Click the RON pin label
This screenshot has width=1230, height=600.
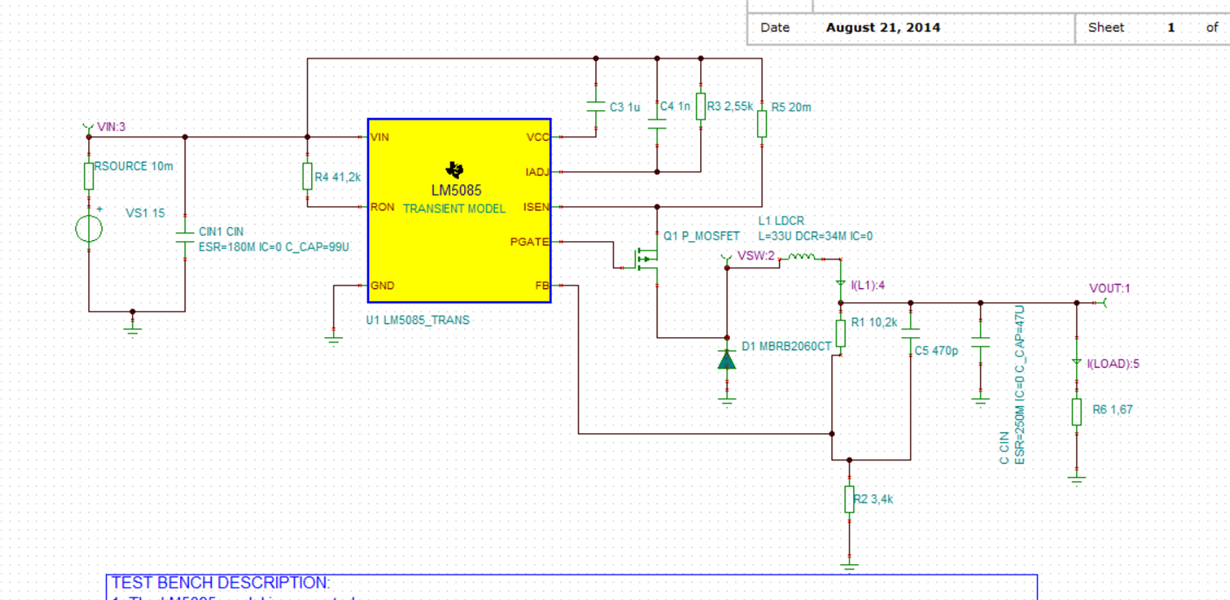click(382, 207)
